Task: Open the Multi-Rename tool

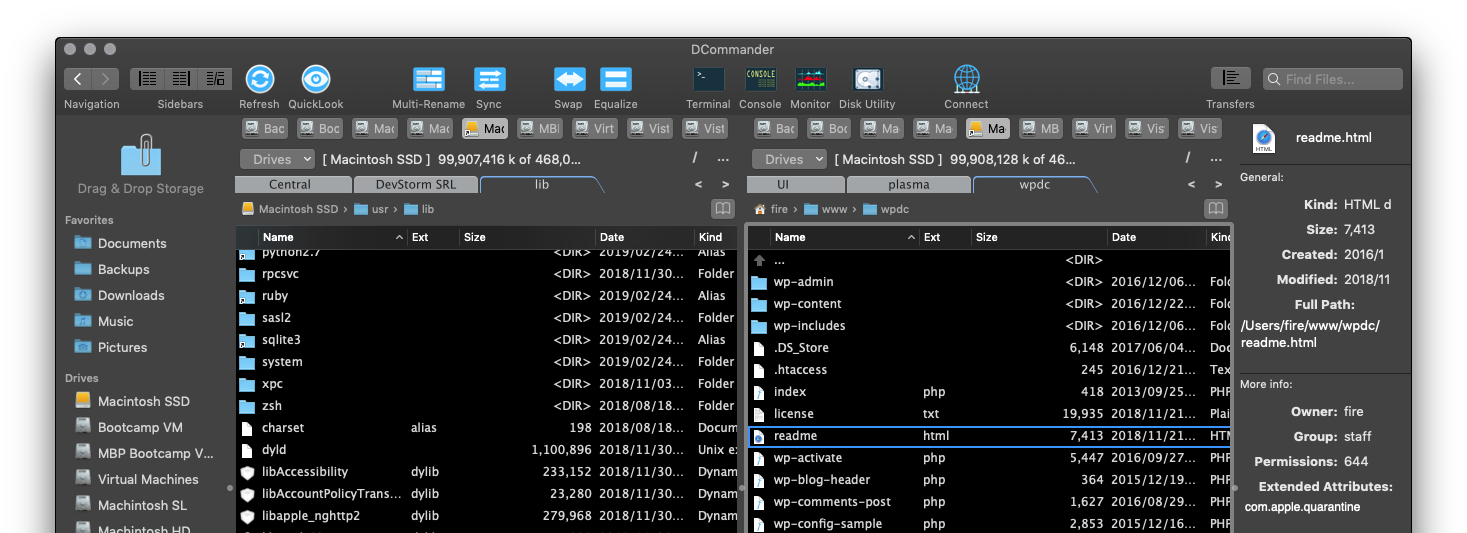Action: point(429,79)
